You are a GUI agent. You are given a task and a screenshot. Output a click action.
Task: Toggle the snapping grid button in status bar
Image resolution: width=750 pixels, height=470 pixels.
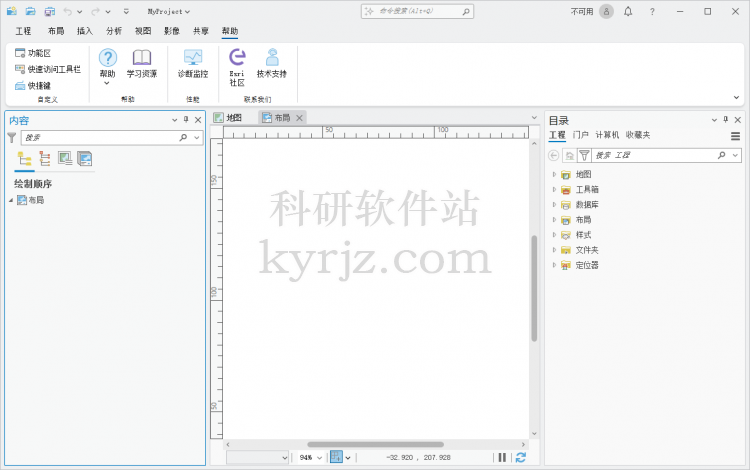click(336, 458)
